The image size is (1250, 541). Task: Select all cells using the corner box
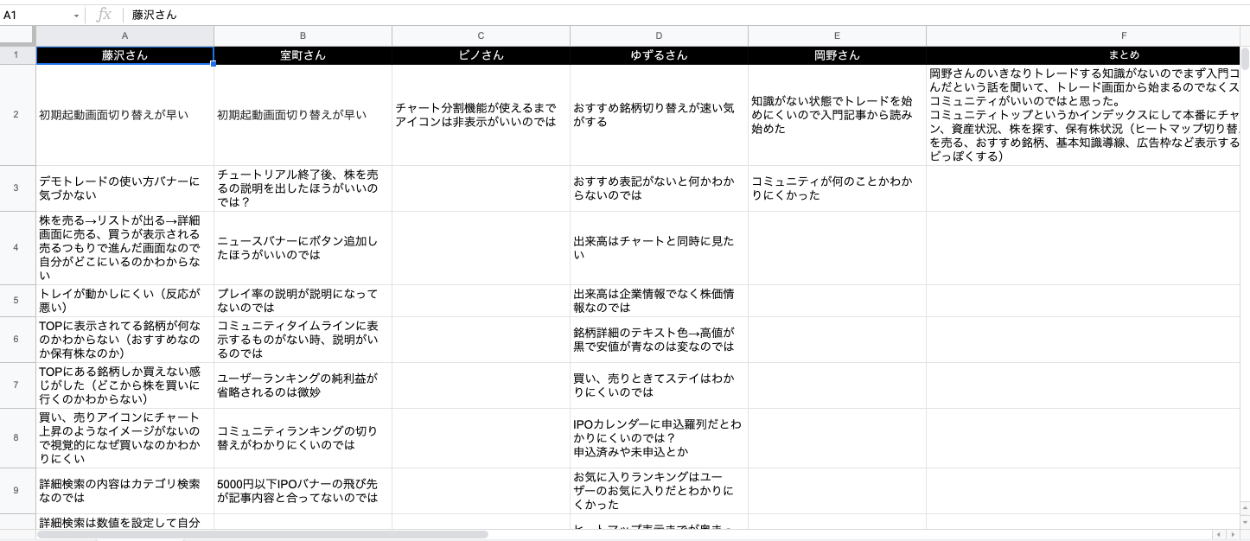coord(18,36)
